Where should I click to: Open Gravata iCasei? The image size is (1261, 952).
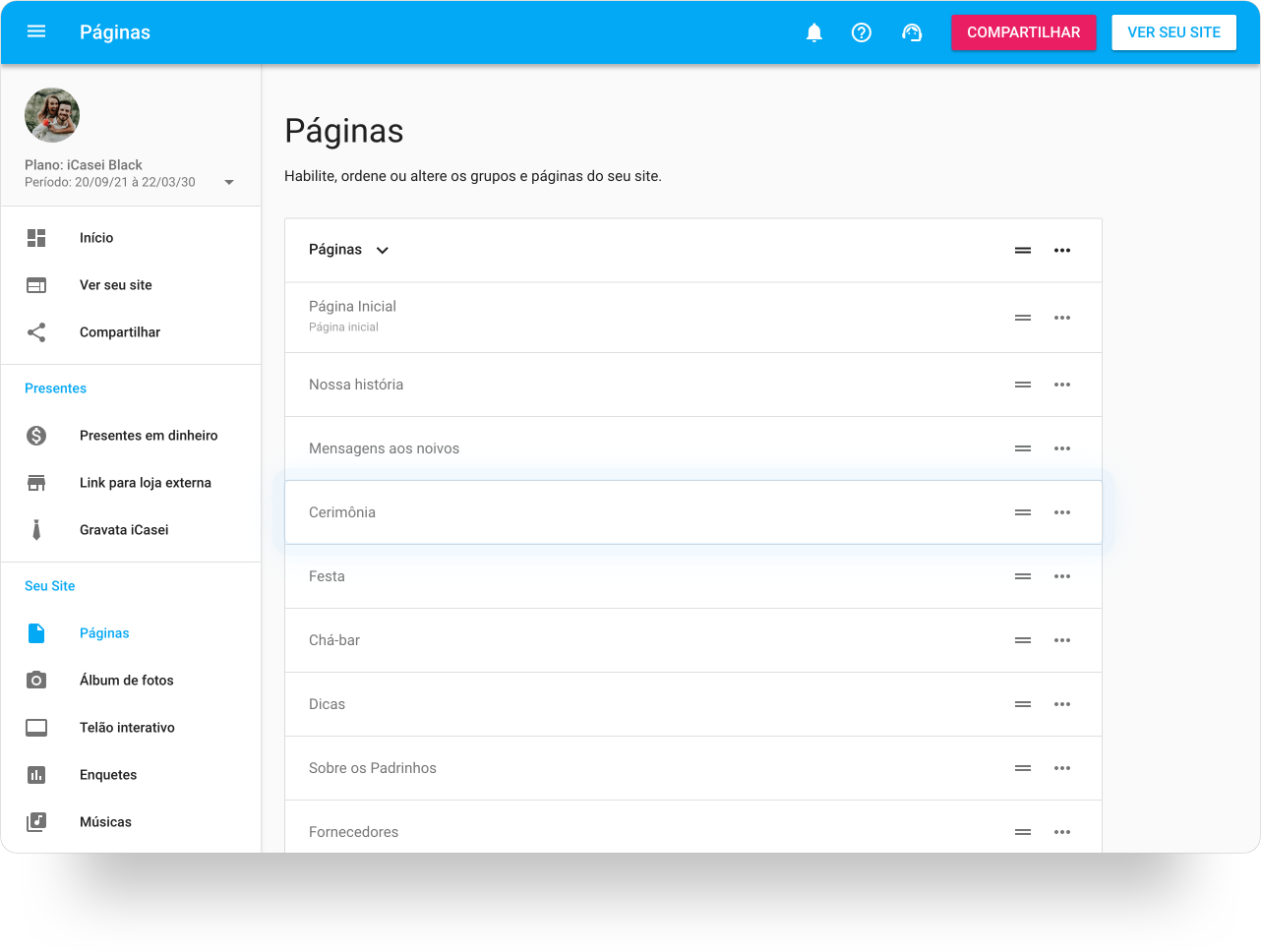point(124,530)
